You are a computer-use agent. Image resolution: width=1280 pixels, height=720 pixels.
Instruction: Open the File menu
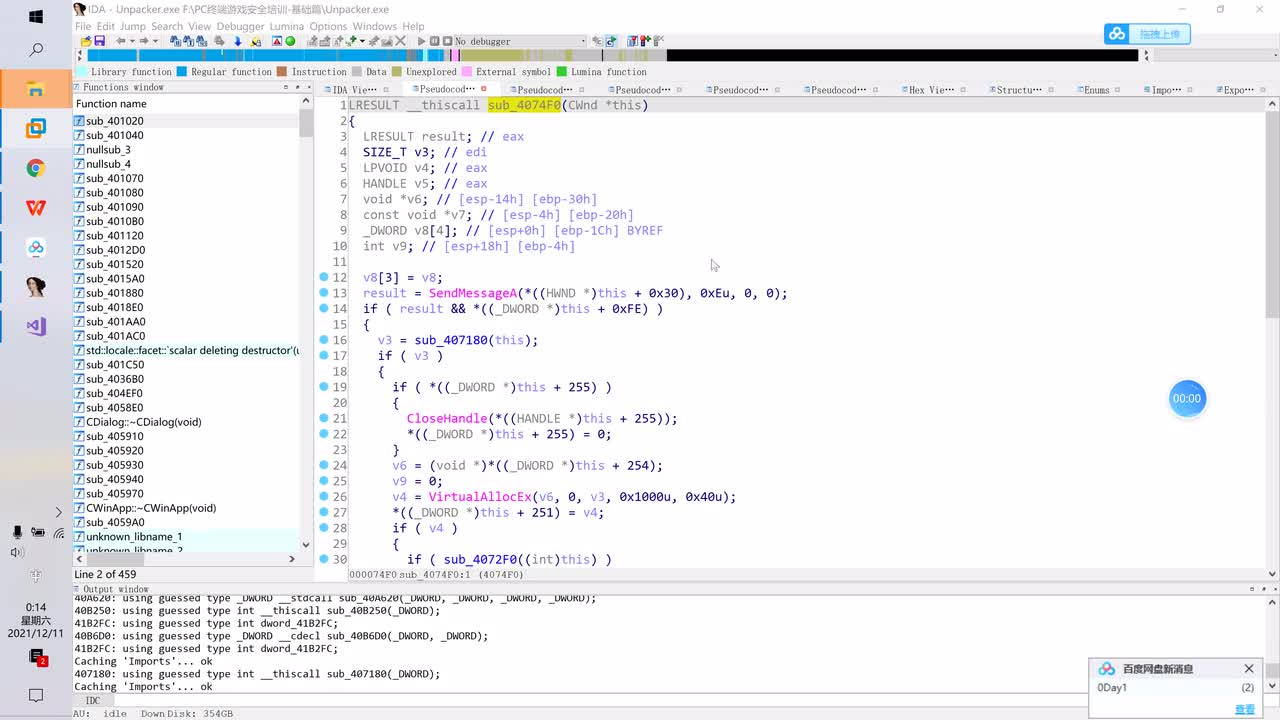tap(83, 26)
